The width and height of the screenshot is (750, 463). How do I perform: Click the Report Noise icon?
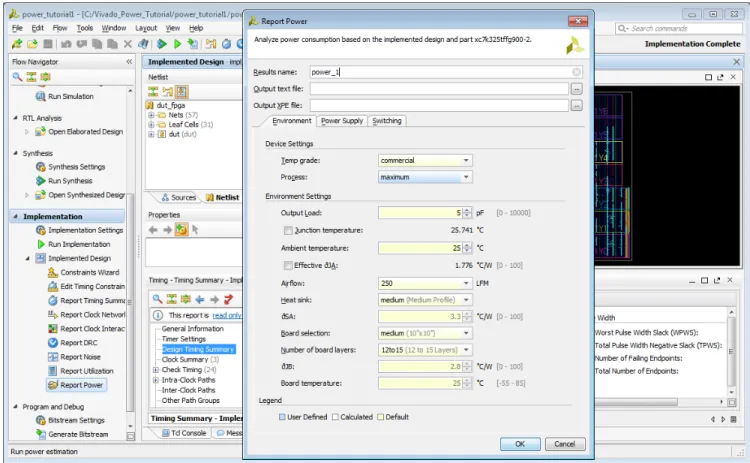tap(53, 357)
